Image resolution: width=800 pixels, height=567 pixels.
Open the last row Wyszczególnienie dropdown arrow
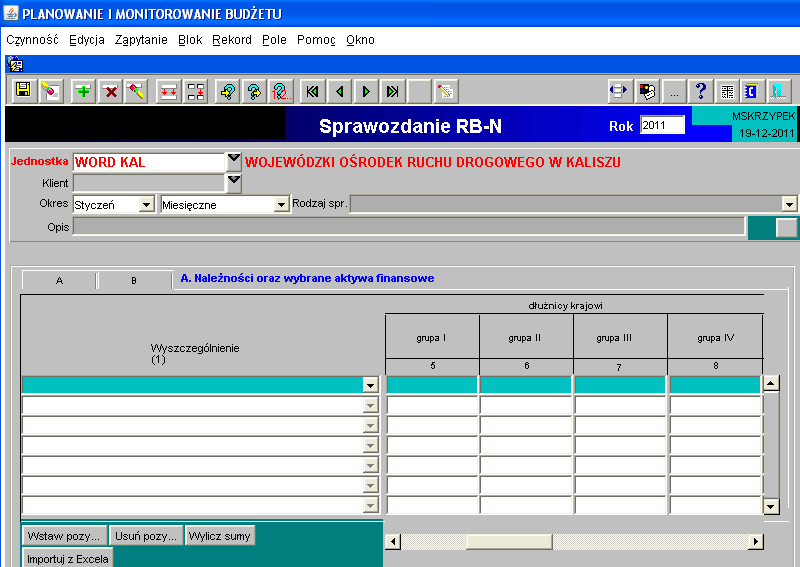pos(371,505)
